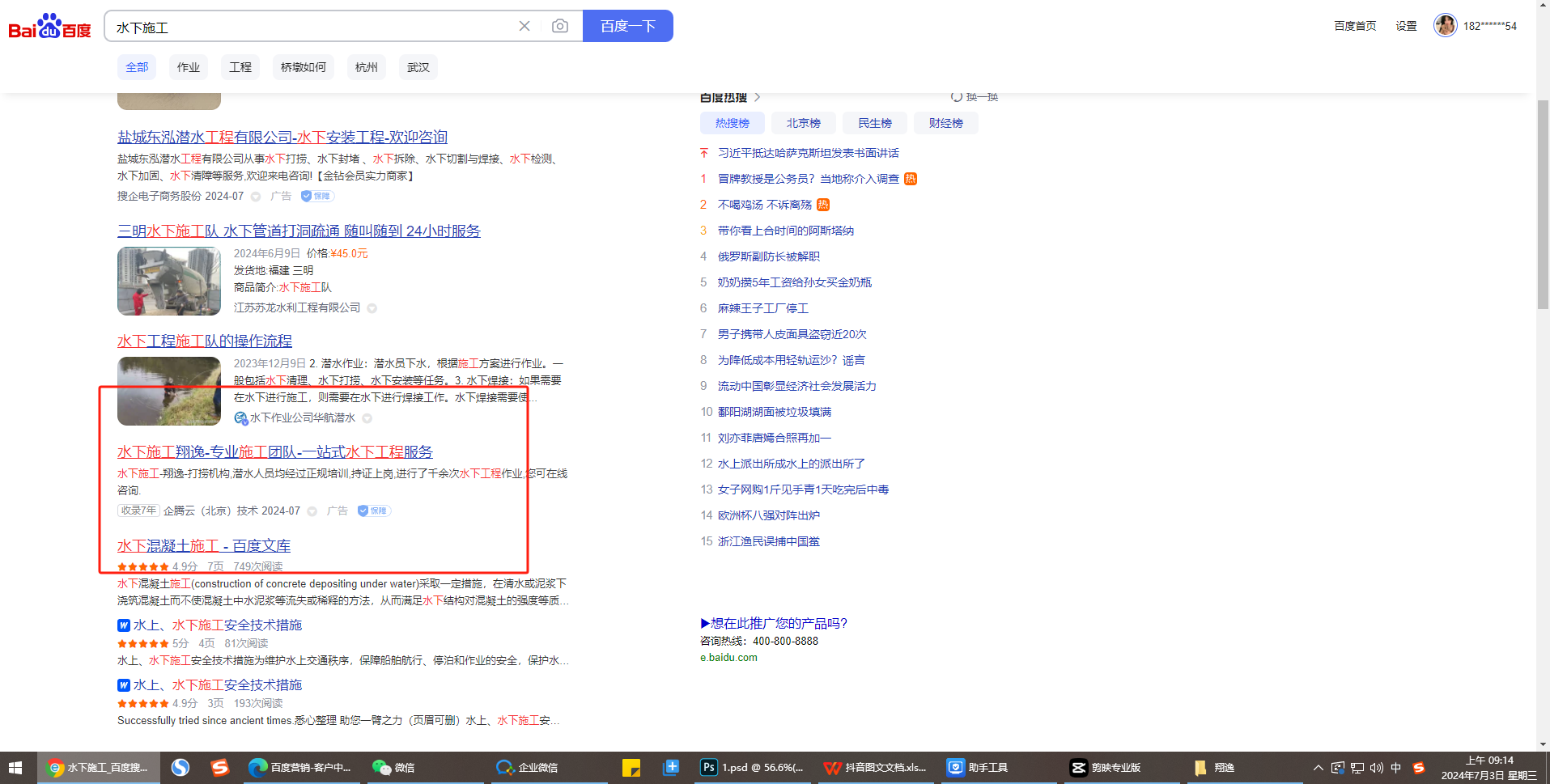1550x784 pixels.
Task: Open the 欧洲杯八强对阵出炉 hot topic
Action: 768,515
